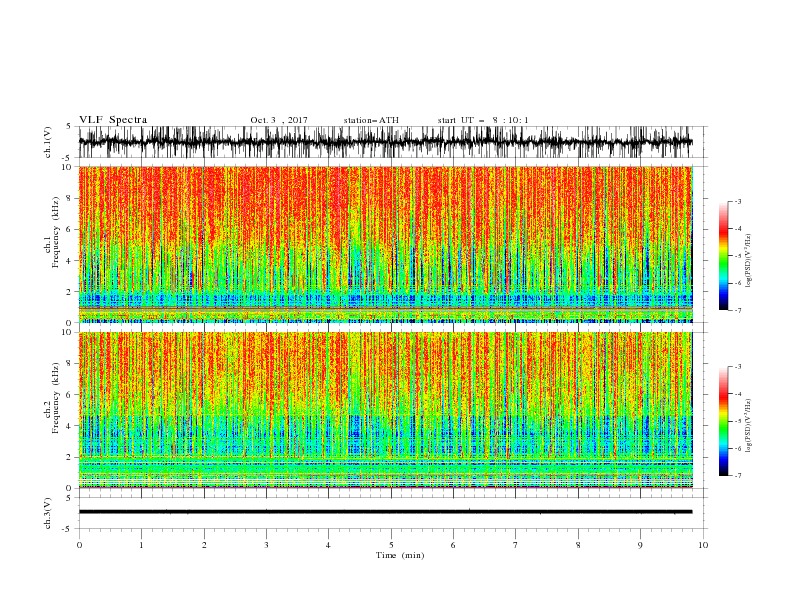Click time axis tick label 6
The width and height of the screenshot is (792, 612).
(x=453, y=545)
